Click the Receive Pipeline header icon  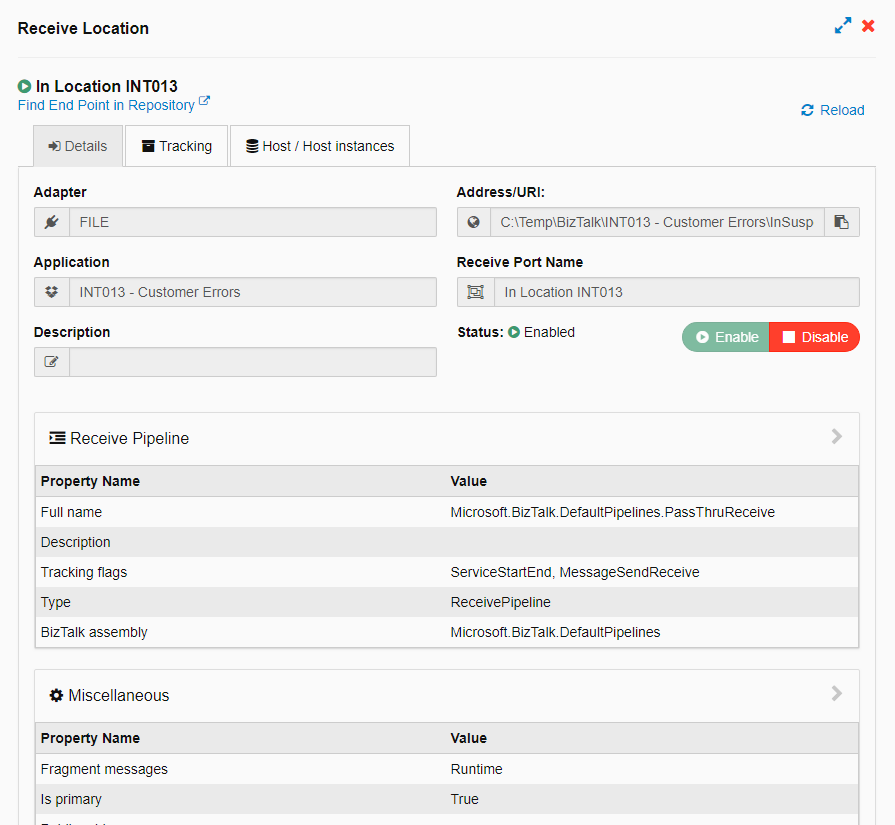[x=57, y=438]
